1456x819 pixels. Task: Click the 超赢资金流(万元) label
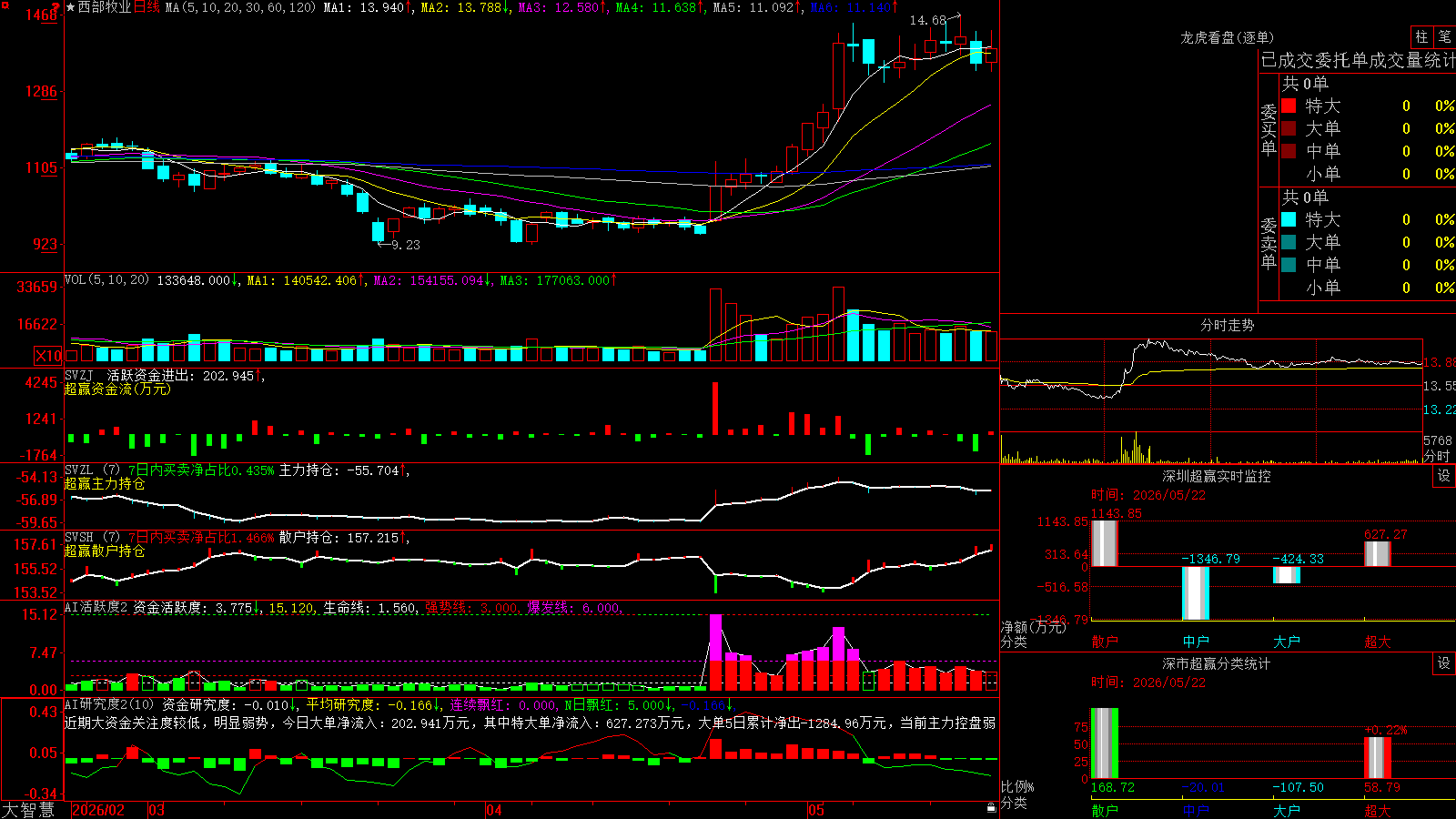tap(117, 389)
